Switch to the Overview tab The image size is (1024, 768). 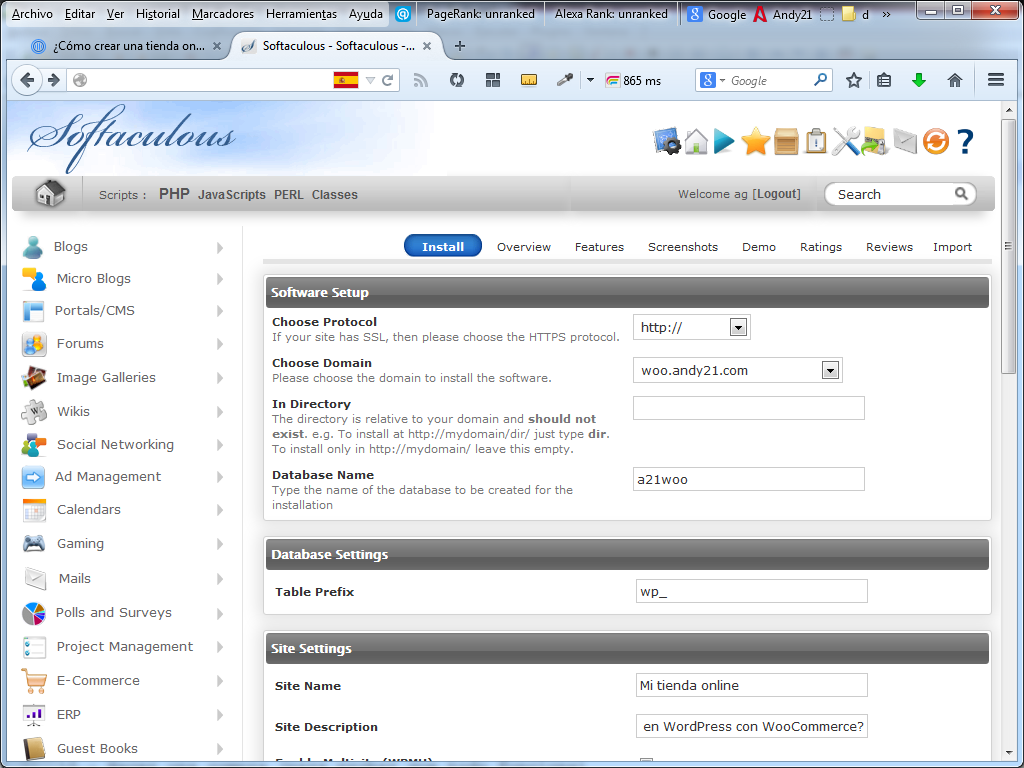tap(524, 247)
